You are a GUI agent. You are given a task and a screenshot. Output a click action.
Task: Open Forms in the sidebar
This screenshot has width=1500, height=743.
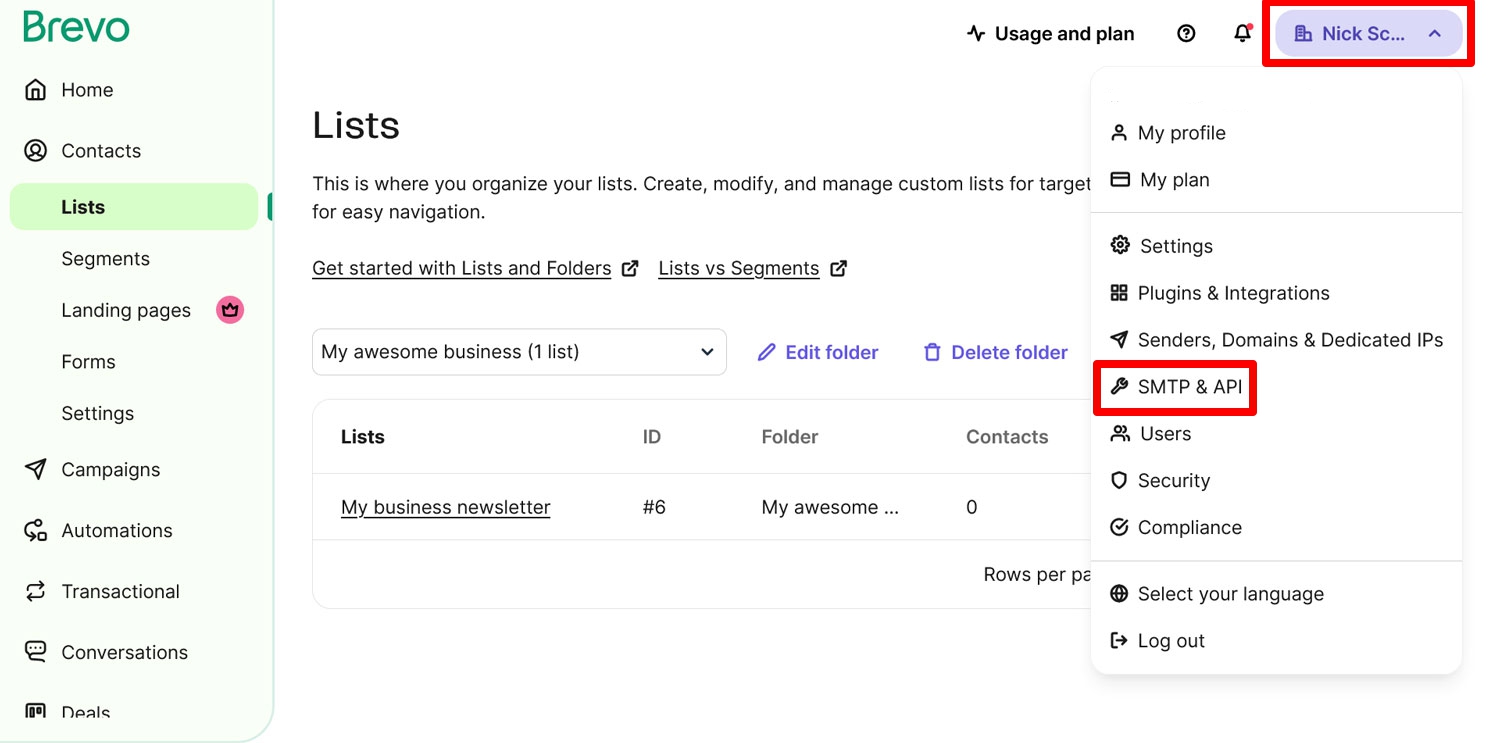88,362
